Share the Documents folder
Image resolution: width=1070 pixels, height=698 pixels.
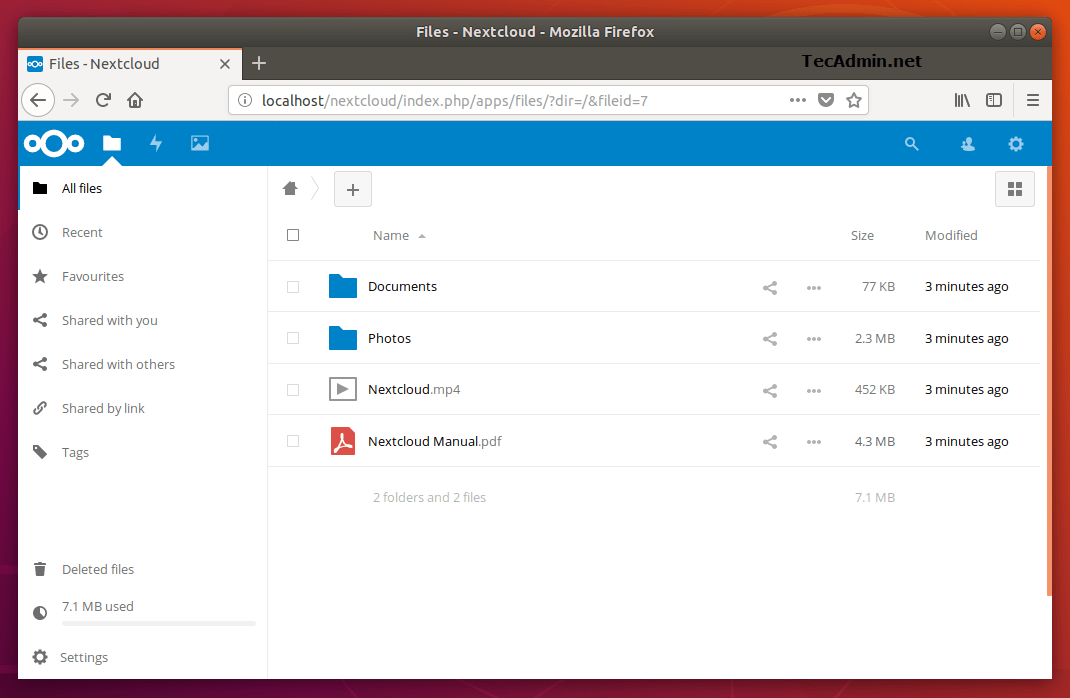pos(770,287)
